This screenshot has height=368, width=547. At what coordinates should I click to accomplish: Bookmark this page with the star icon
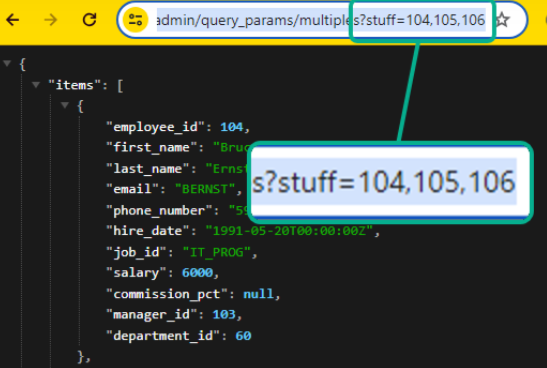502,20
